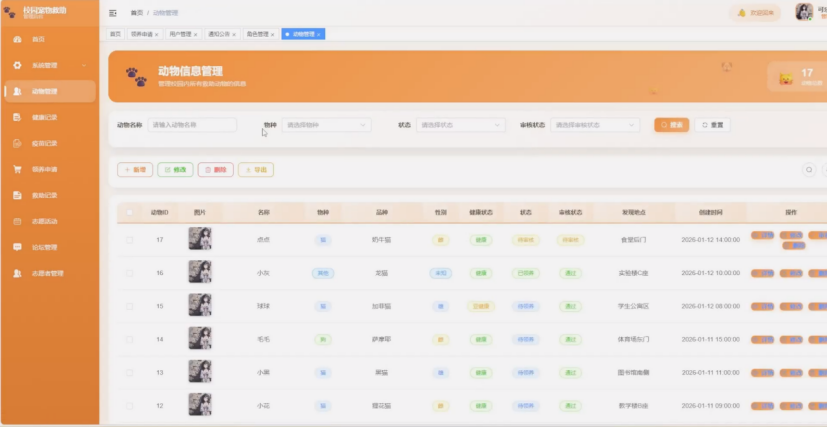This screenshot has width=827, height=427.
Task: Click the 救助记录 document icon
Action: click(17, 195)
